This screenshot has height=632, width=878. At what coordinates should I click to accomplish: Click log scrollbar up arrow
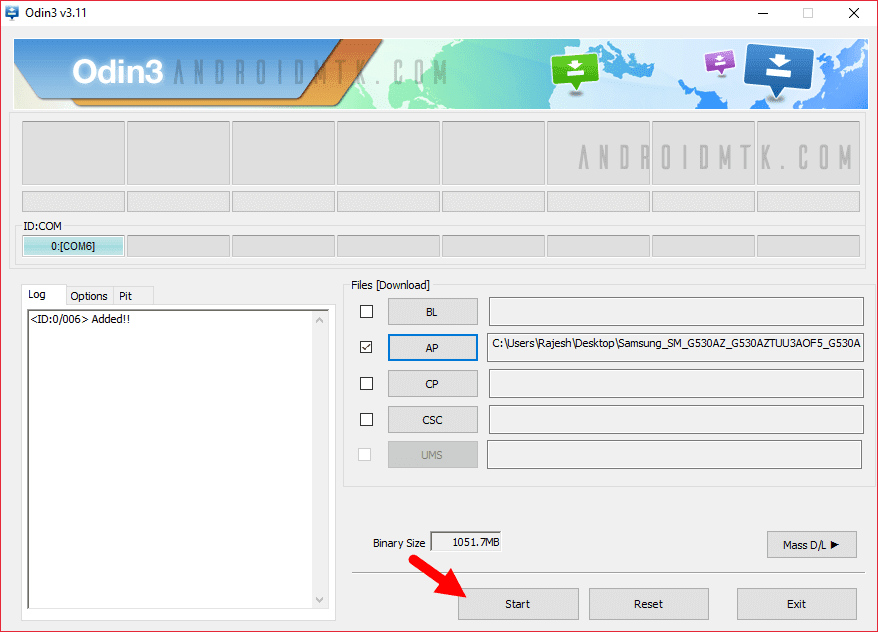(319, 320)
